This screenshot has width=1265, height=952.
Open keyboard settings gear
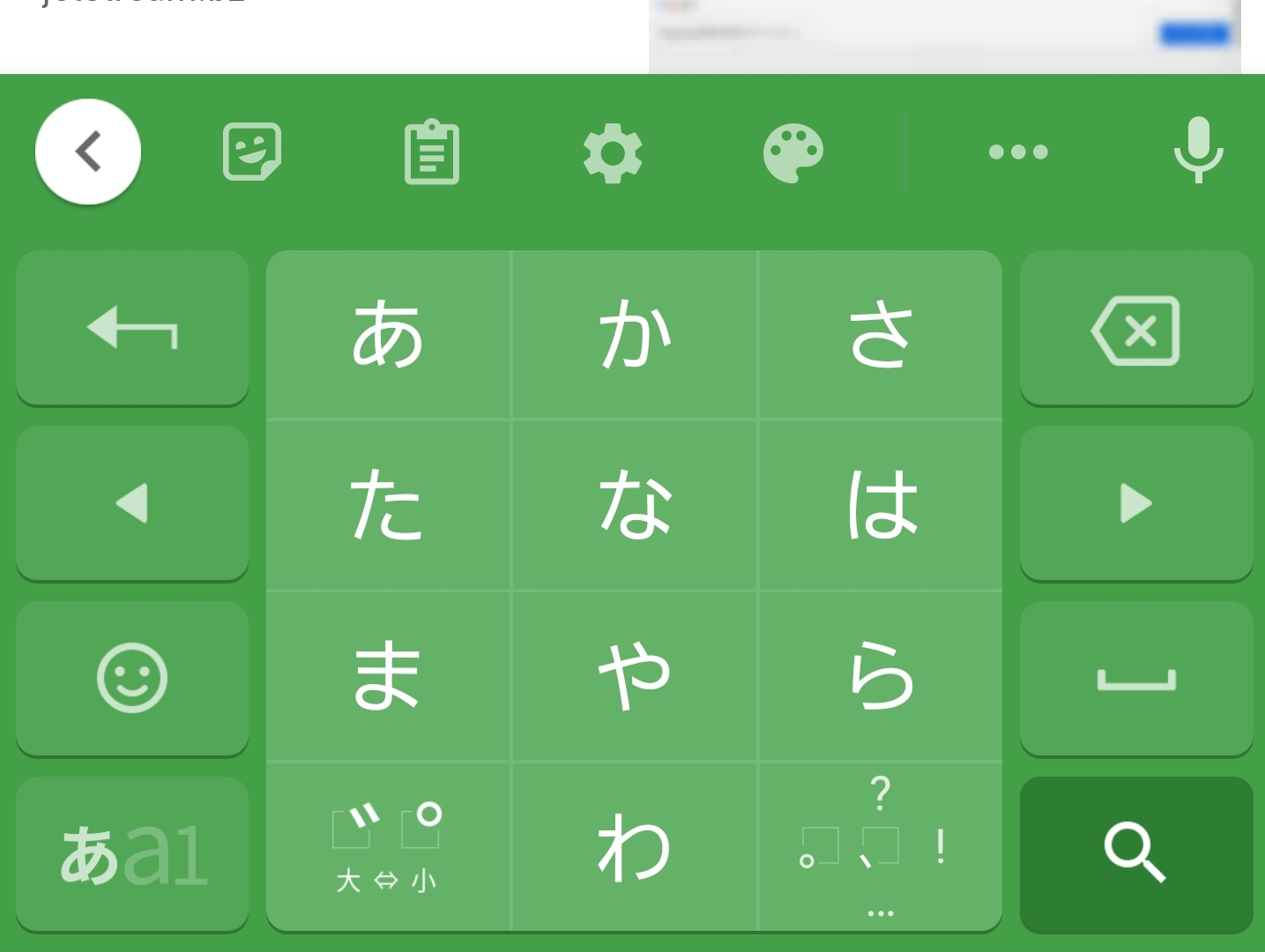(613, 153)
